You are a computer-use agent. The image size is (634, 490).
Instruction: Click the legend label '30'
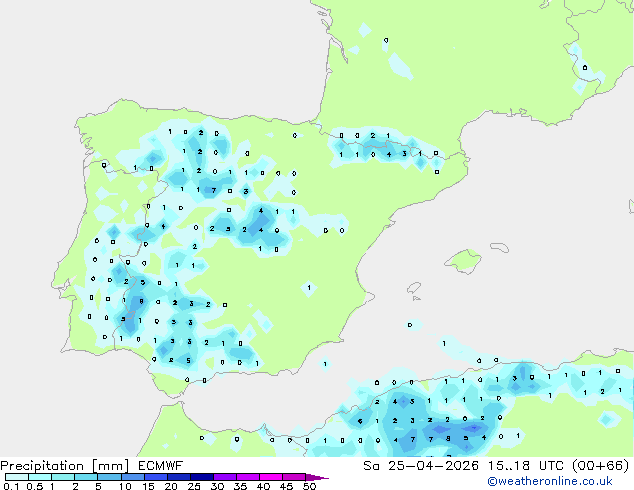pos(217,486)
